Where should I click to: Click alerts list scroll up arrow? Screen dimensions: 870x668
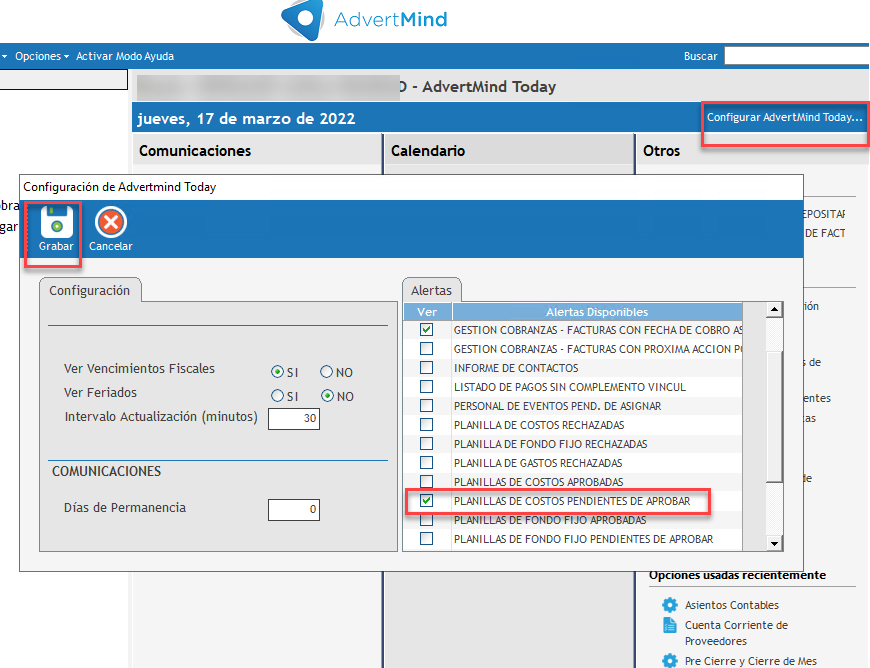click(774, 310)
